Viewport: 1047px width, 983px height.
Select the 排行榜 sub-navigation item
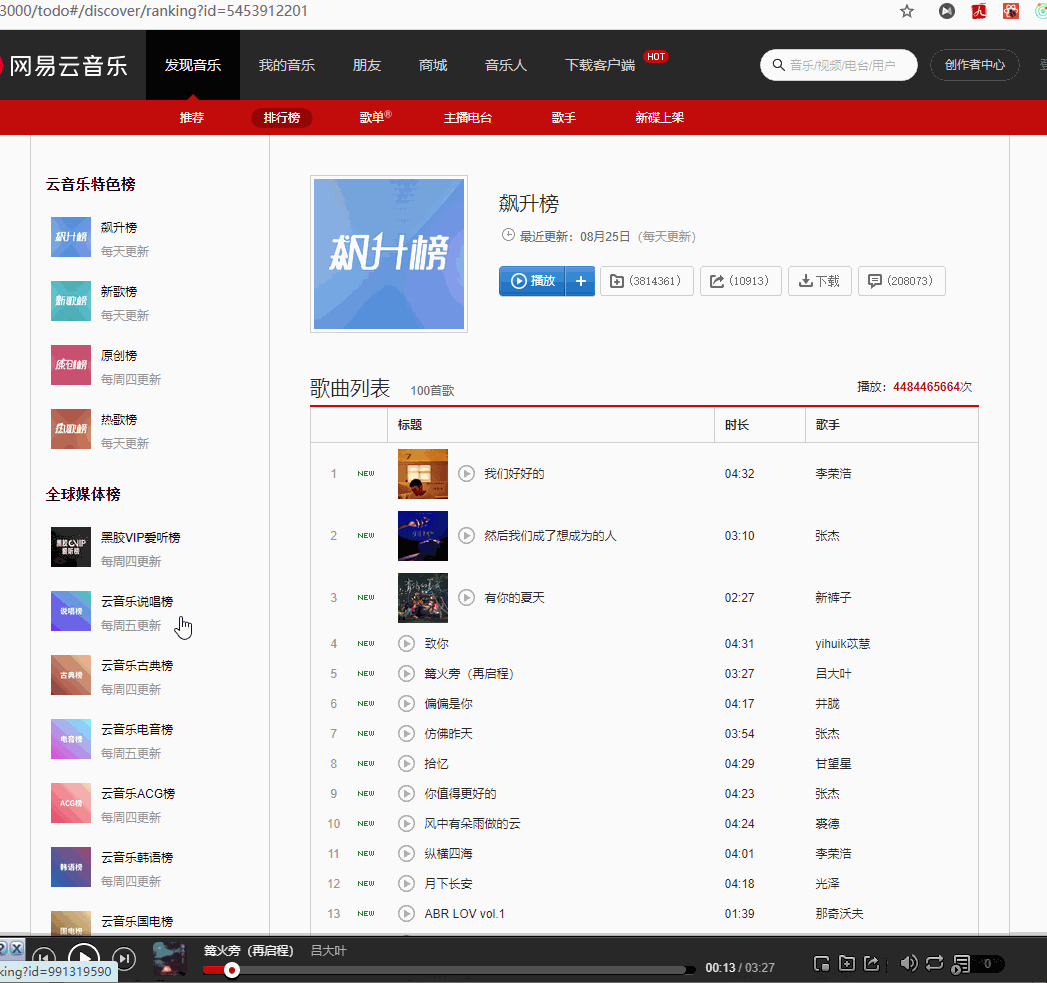(282, 118)
